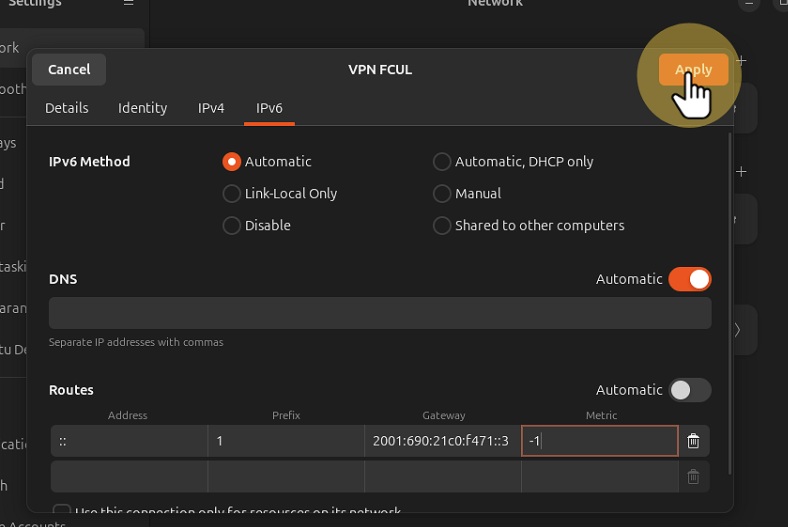The image size is (788, 532).
Task: Go to the Details tab
Action: point(67,108)
